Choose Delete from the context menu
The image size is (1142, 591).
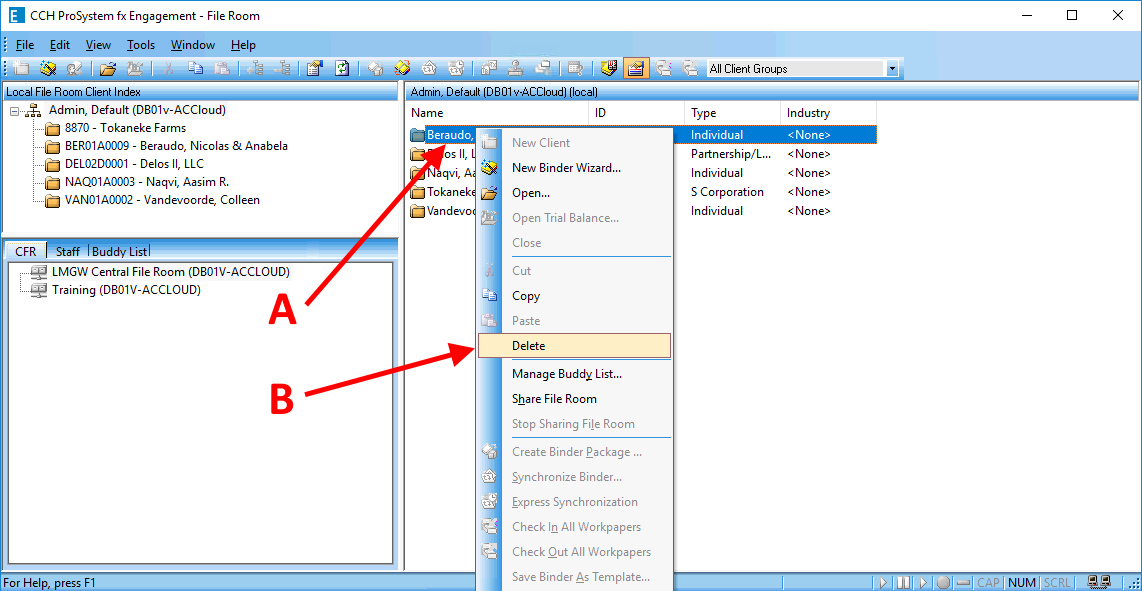coord(574,345)
